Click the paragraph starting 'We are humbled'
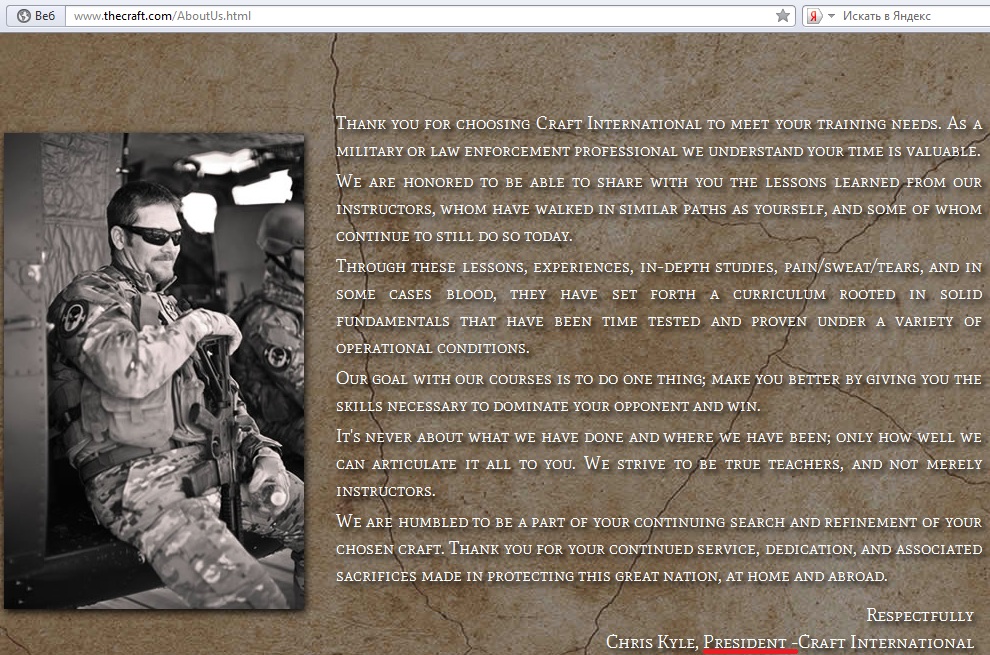 (658, 549)
